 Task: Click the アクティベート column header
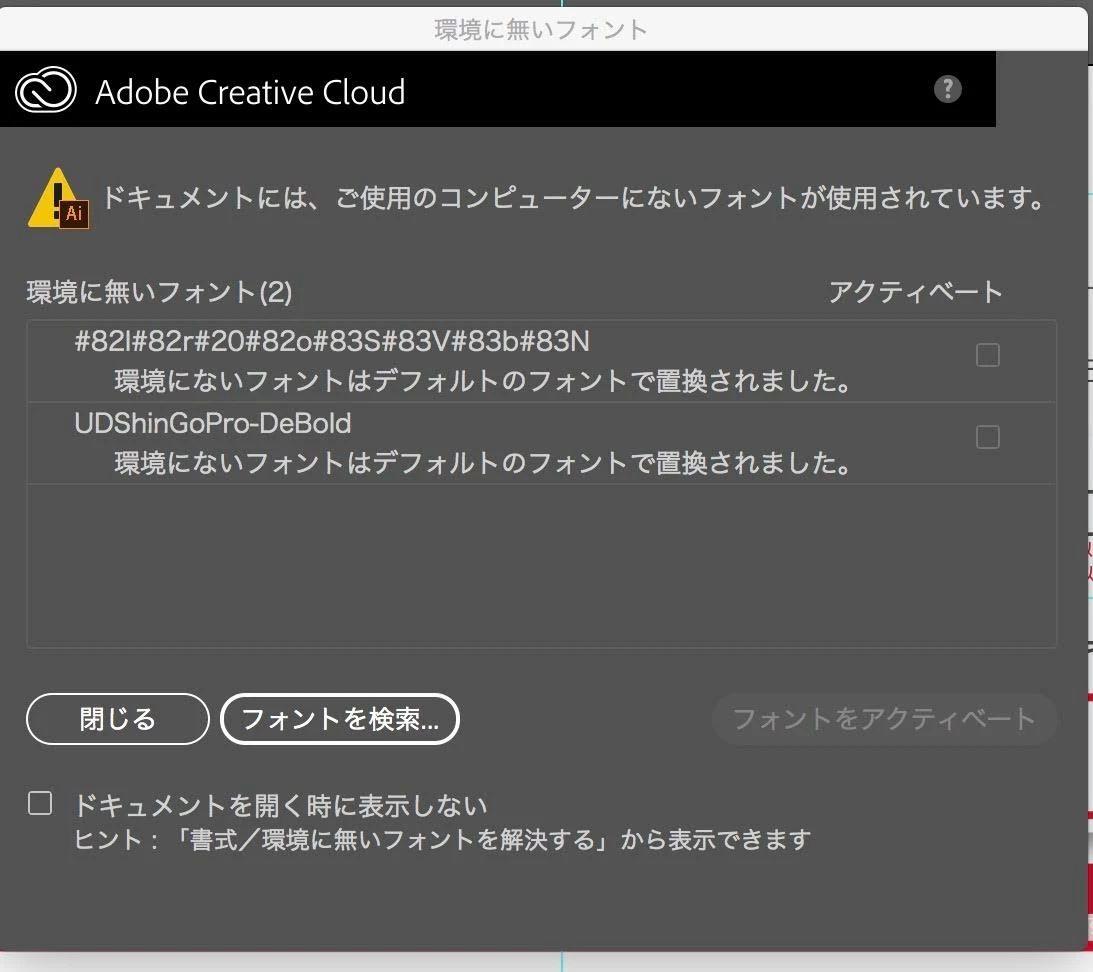pyautogui.click(x=915, y=291)
